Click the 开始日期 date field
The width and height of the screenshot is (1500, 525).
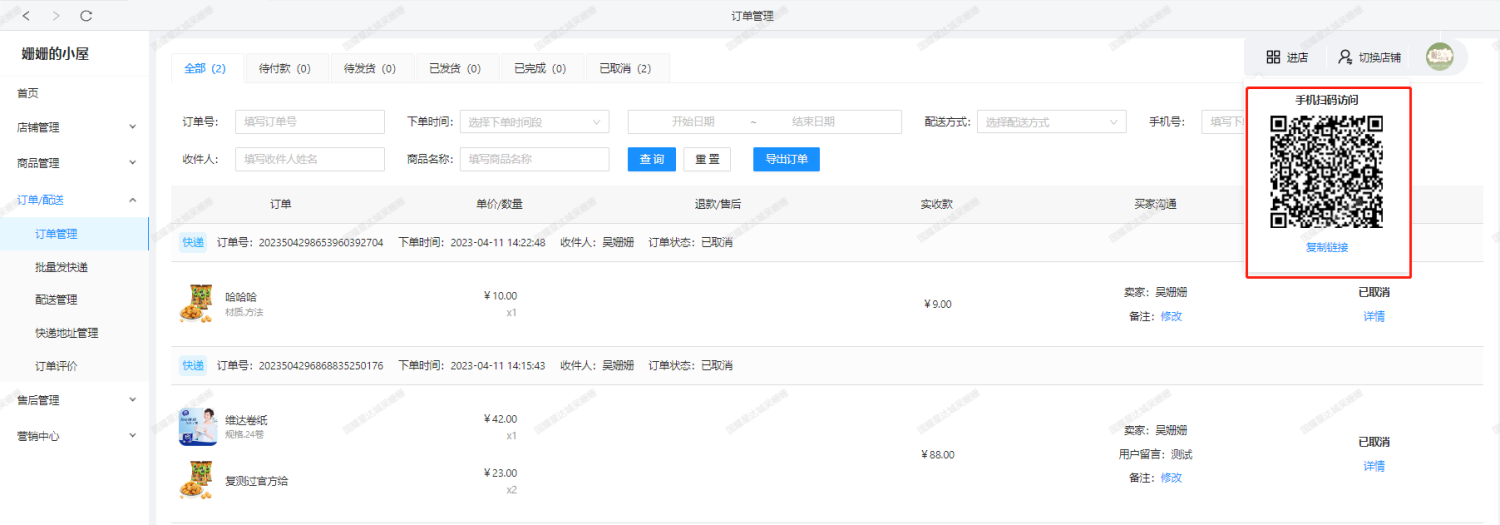[693, 122]
